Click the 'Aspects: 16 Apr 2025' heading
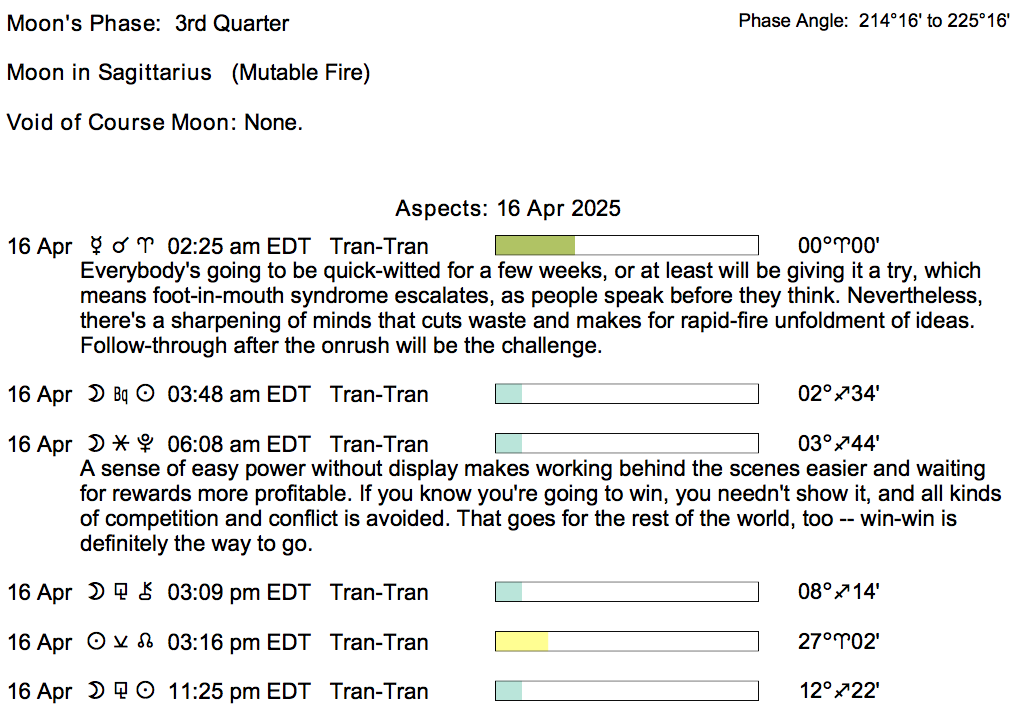This screenshot has width=1028, height=718. point(508,208)
